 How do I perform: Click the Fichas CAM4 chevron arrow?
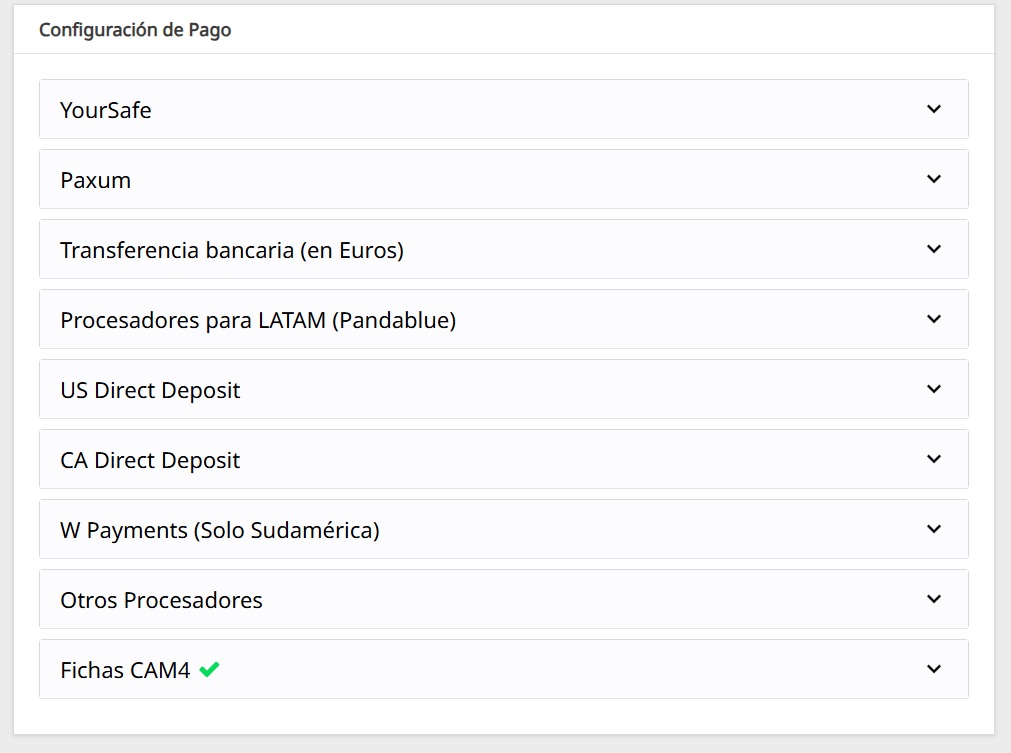934,669
